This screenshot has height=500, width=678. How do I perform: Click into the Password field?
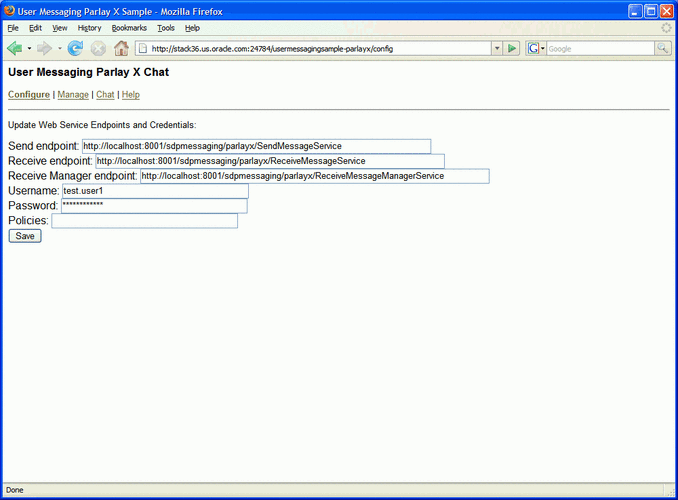tap(154, 206)
